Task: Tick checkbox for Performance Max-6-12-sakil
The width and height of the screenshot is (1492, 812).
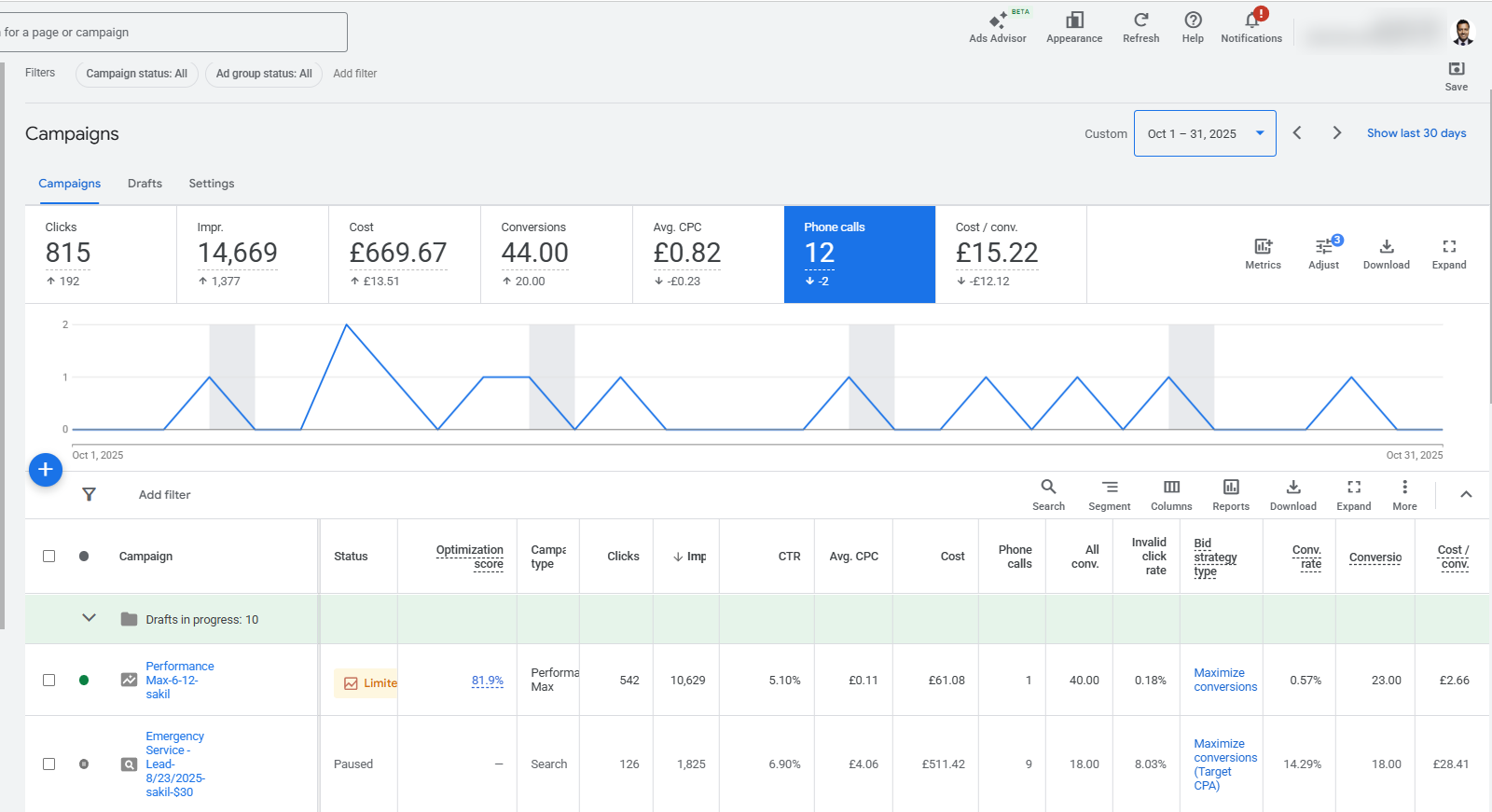Action: (48, 680)
